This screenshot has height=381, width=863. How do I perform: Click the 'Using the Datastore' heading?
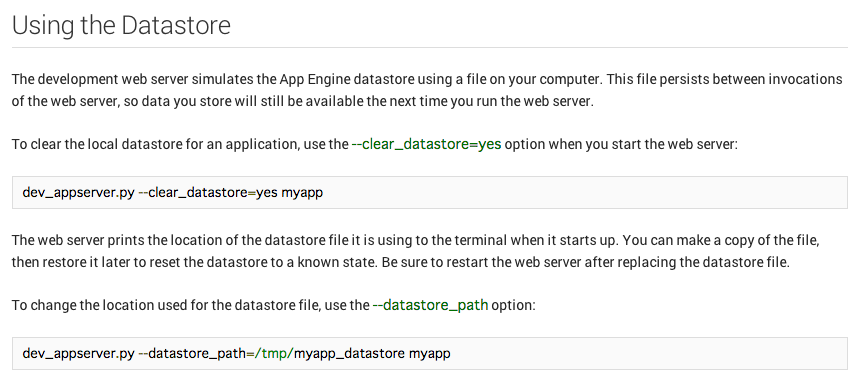point(121,25)
